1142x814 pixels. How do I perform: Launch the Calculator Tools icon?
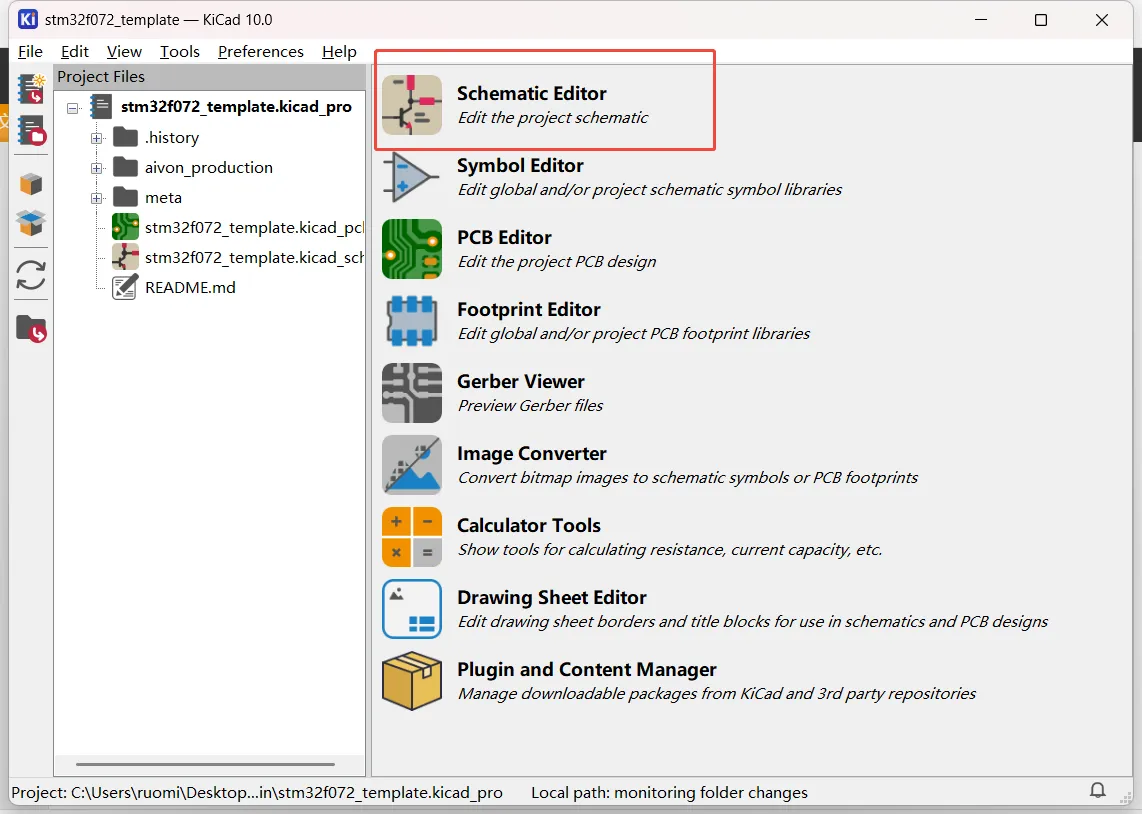411,537
